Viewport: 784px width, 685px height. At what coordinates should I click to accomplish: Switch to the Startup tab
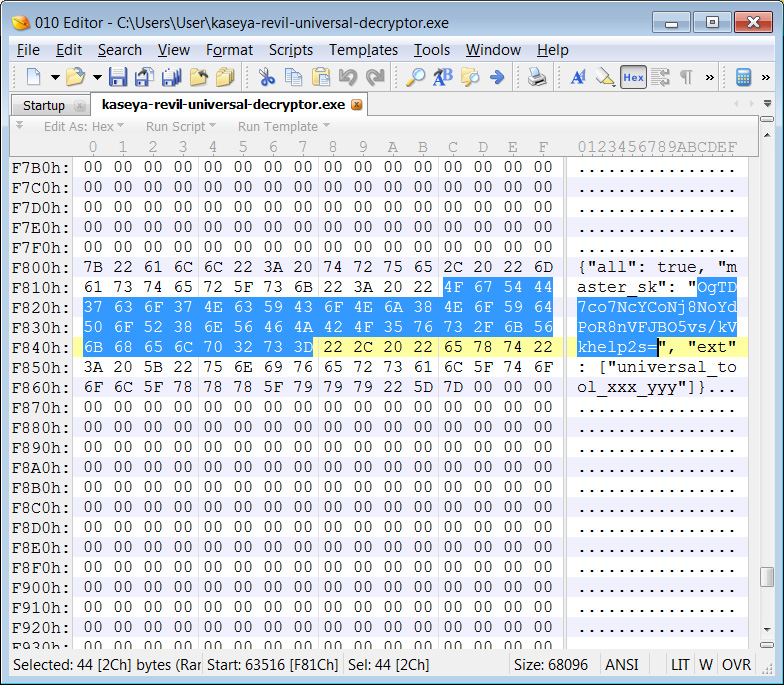(x=44, y=106)
